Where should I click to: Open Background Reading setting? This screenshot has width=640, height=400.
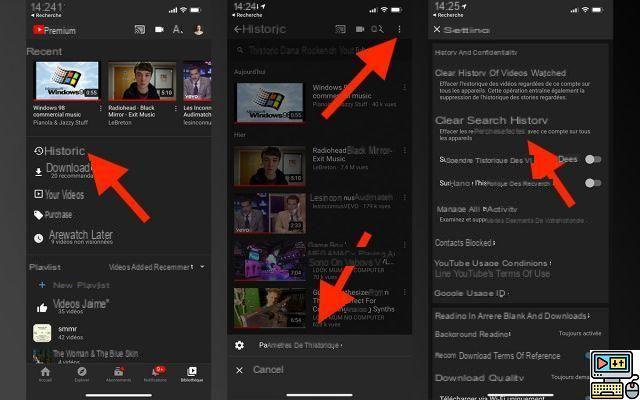tap(473, 334)
